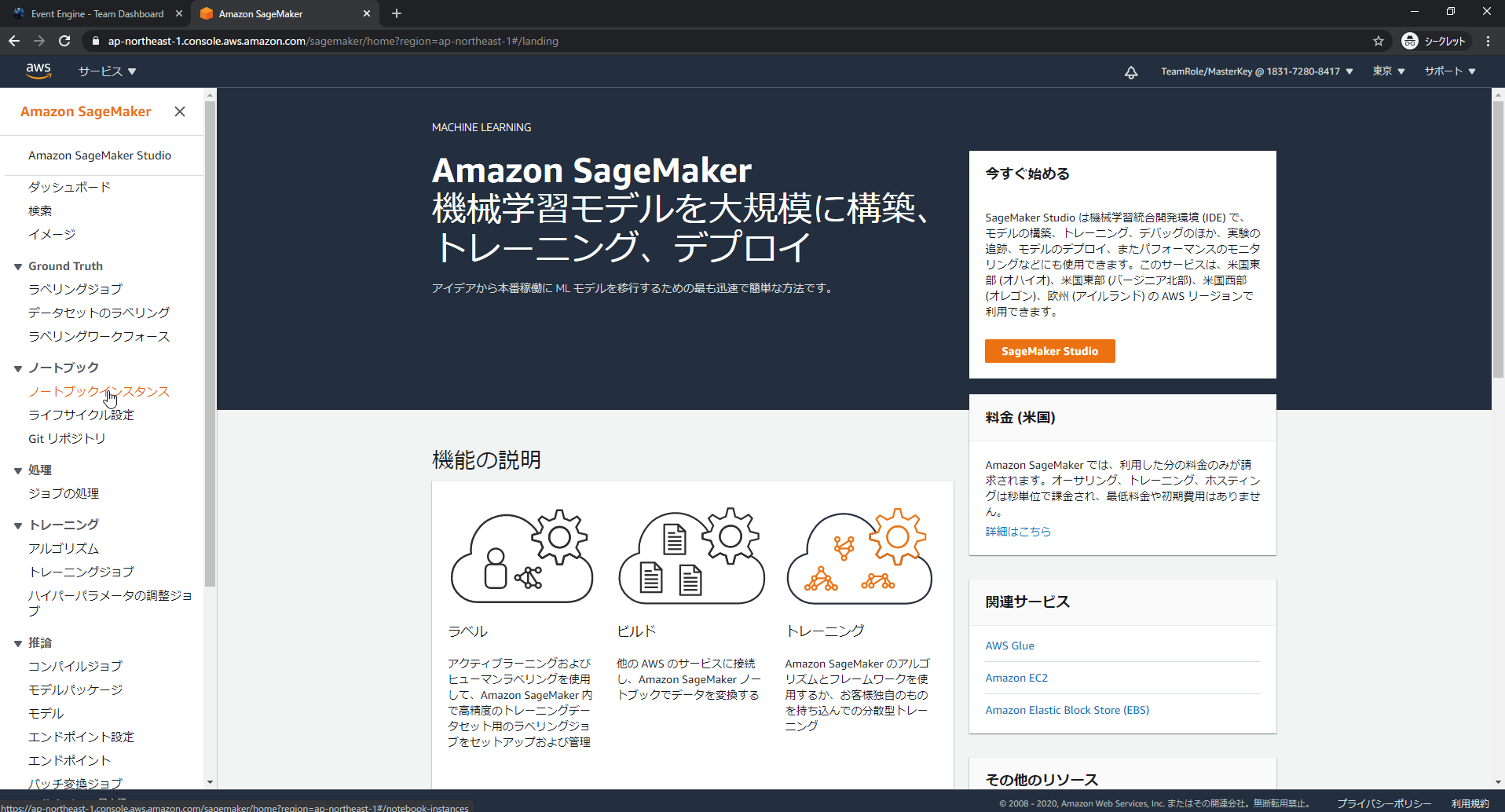This screenshot has width=1505, height=812.
Task: Collapse the ノートブック section
Action: tap(17, 368)
